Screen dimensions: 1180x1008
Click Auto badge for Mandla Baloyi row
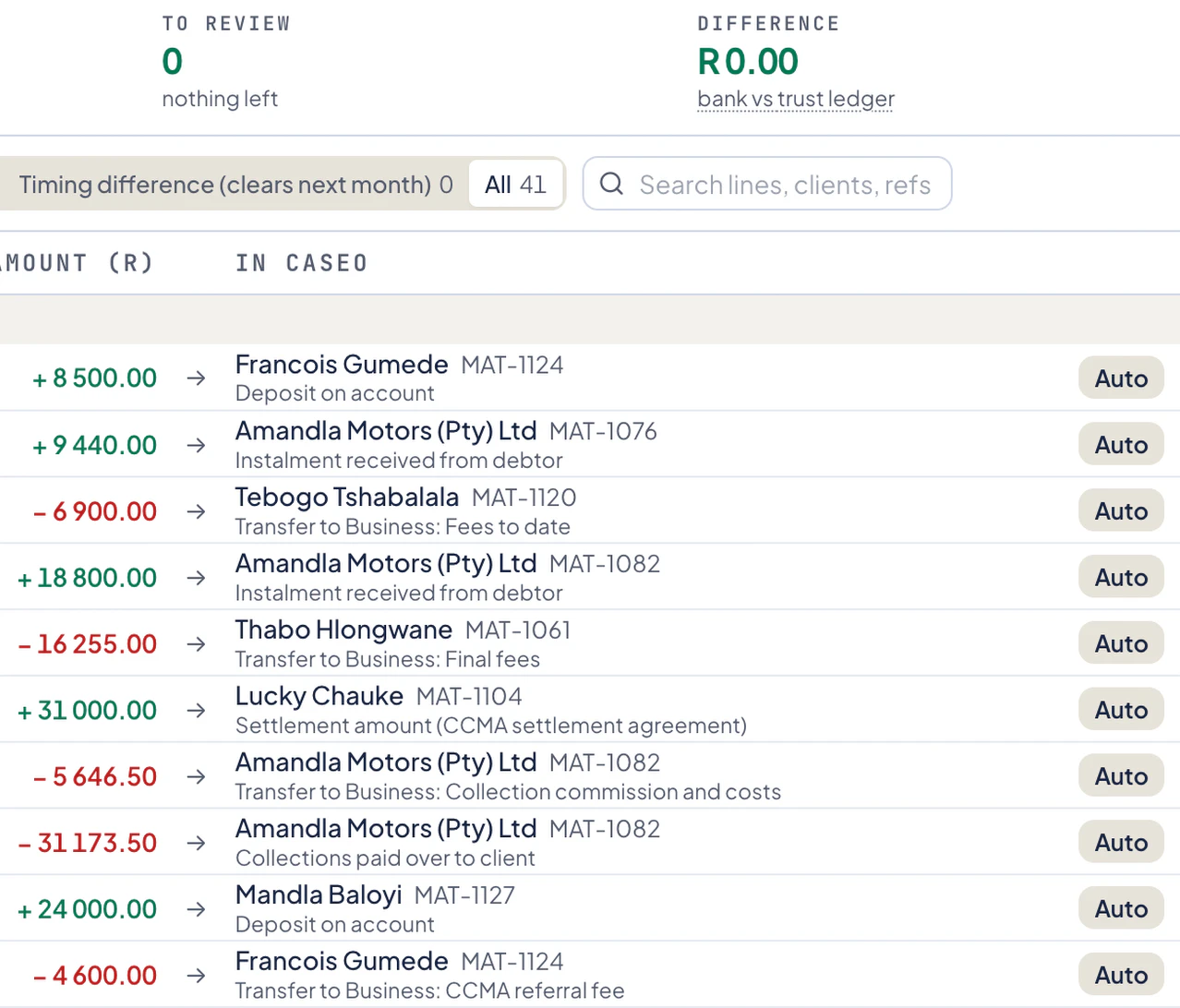pyautogui.click(x=1121, y=909)
